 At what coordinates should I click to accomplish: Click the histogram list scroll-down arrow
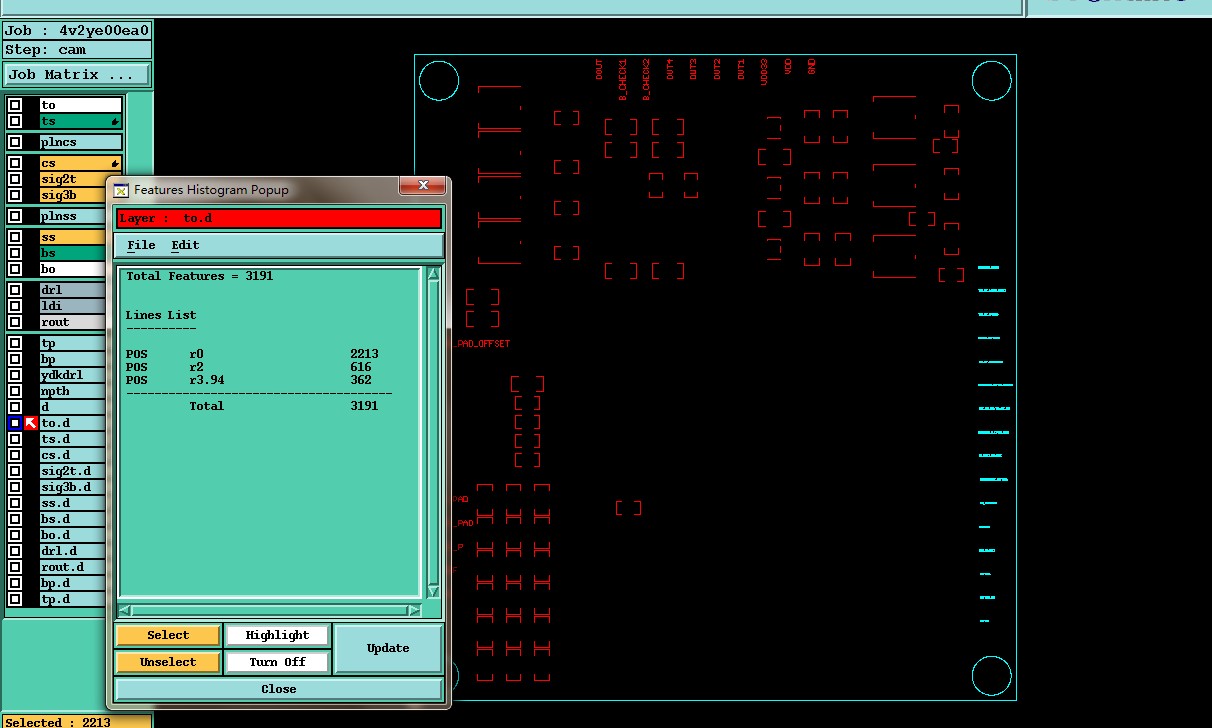pos(434,592)
